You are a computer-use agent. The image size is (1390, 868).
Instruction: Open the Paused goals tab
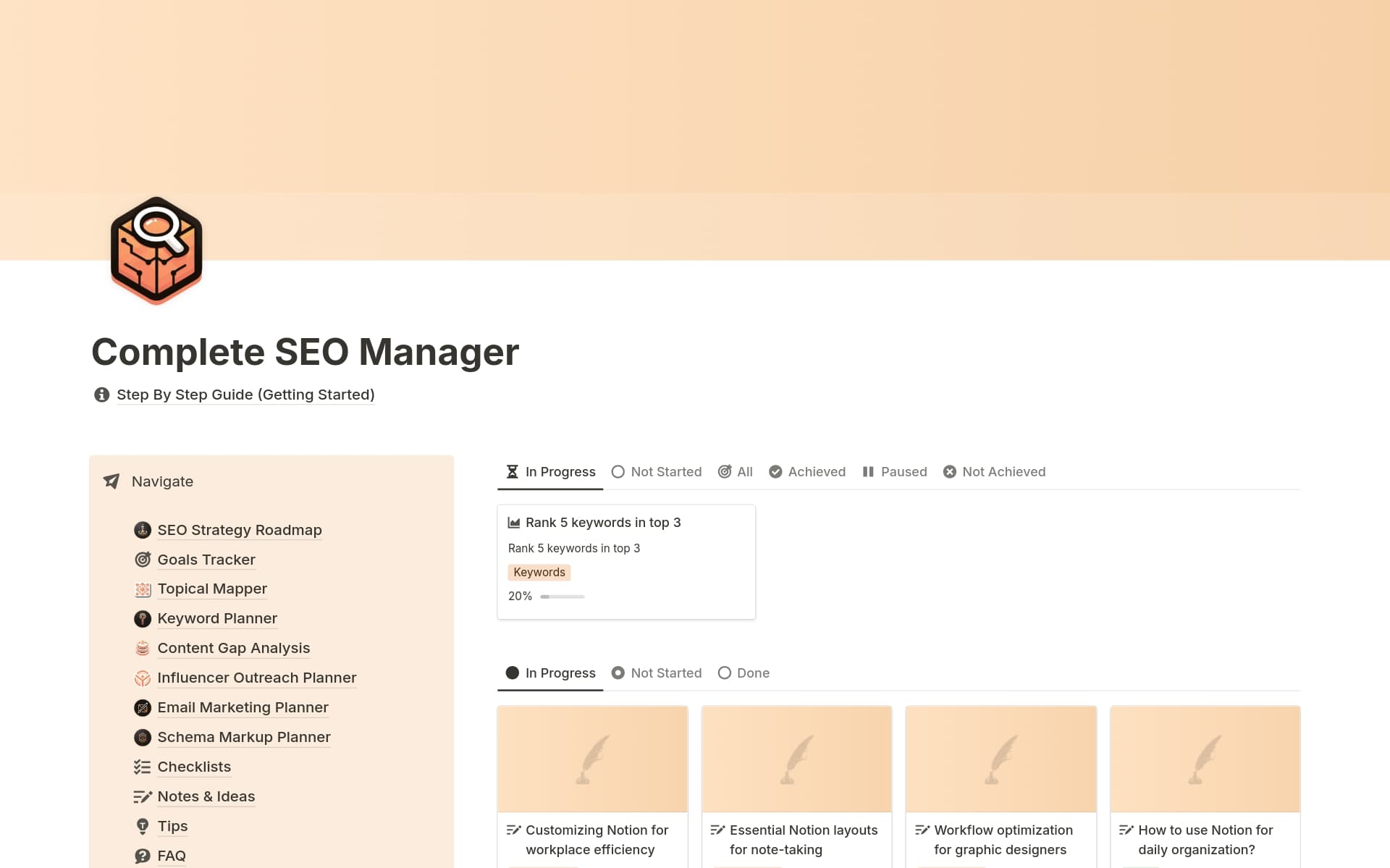(x=895, y=471)
